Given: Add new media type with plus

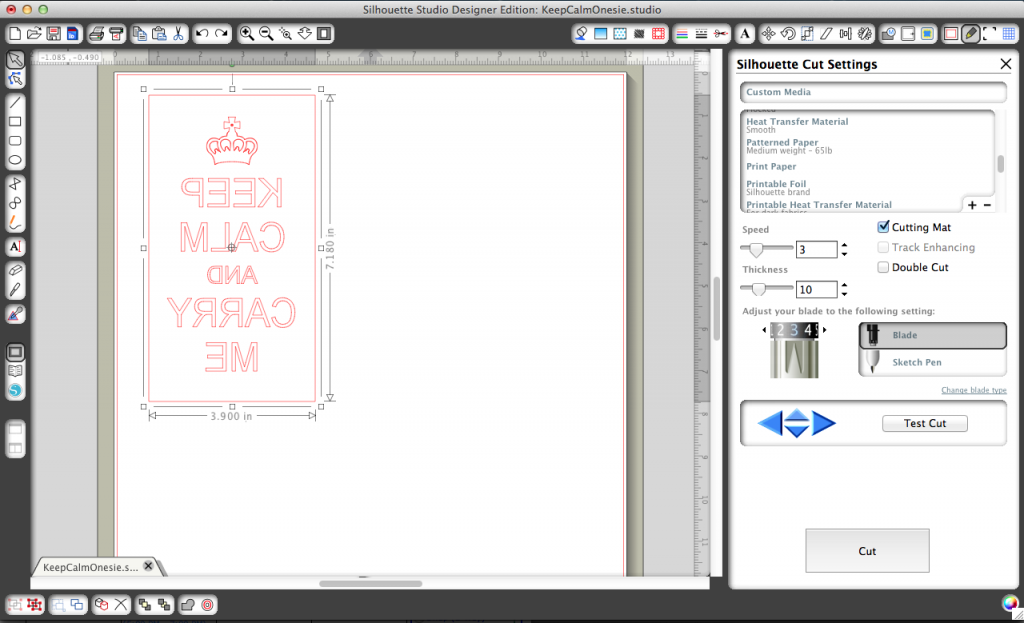Looking at the screenshot, I should [972, 205].
